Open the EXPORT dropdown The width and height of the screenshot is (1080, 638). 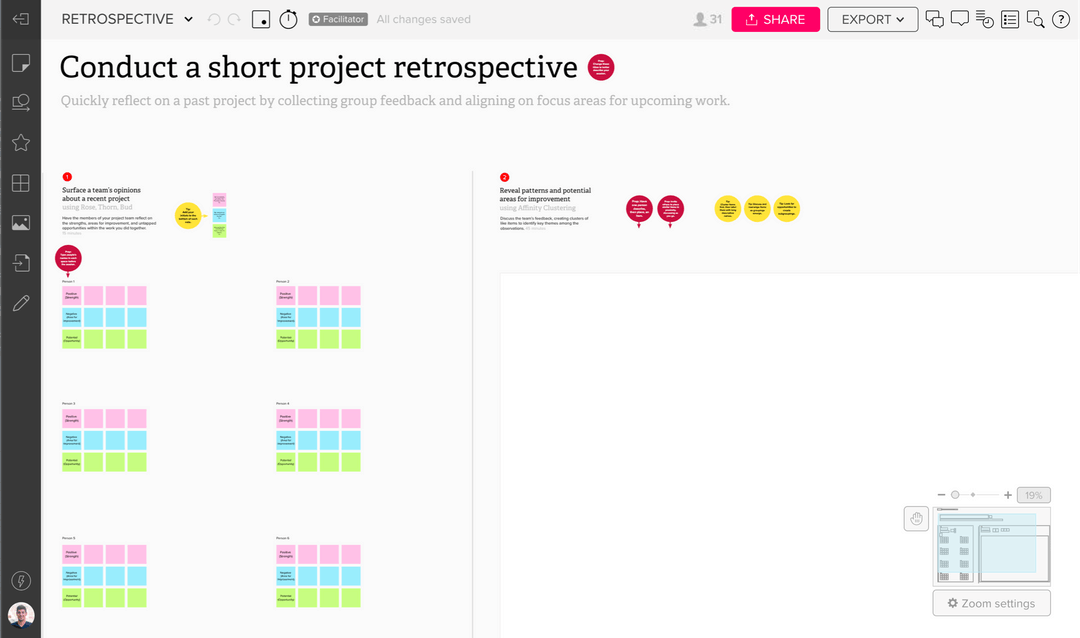click(x=872, y=19)
